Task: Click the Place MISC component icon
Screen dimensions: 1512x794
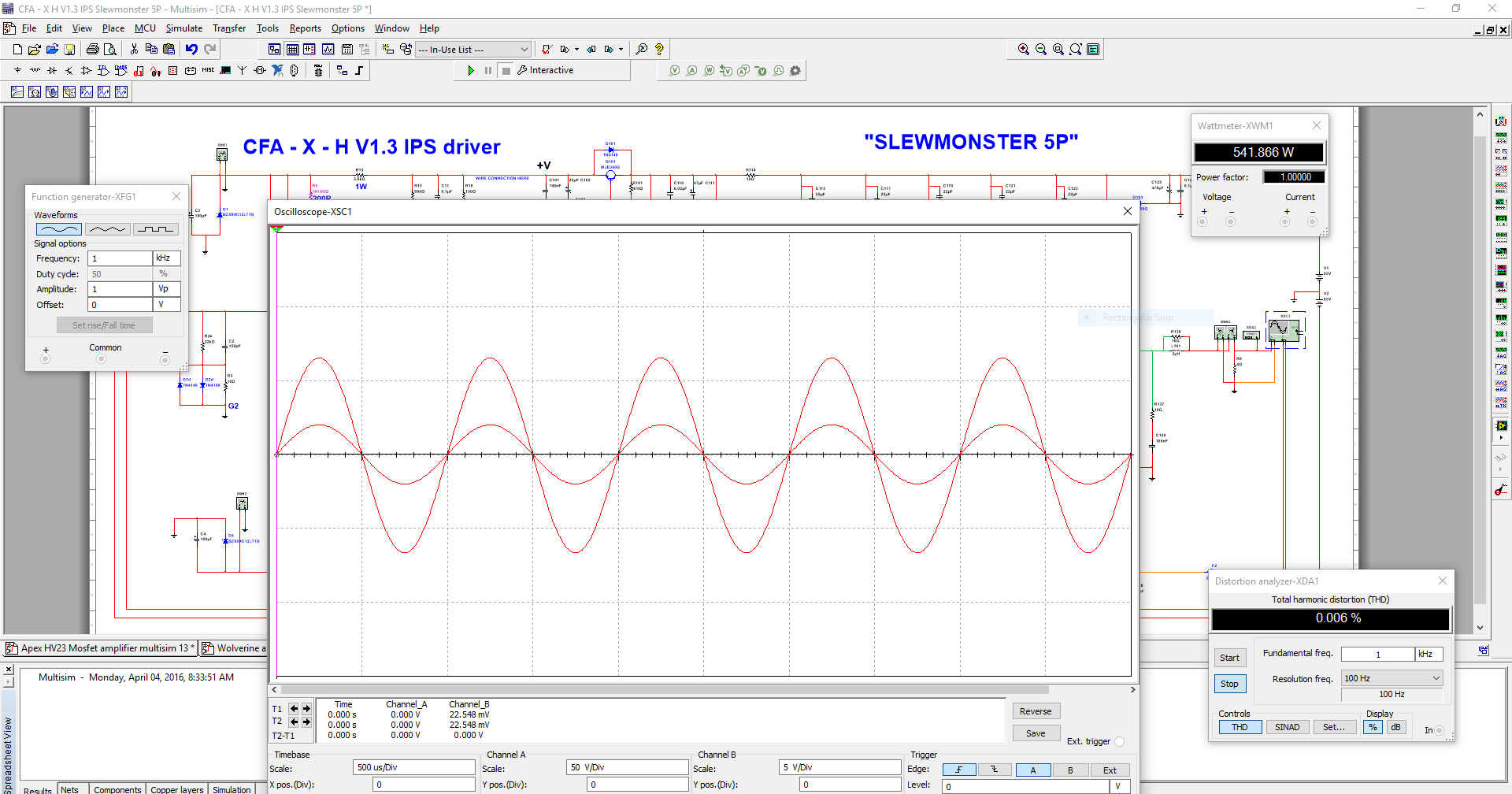Action: [x=208, y=70]
